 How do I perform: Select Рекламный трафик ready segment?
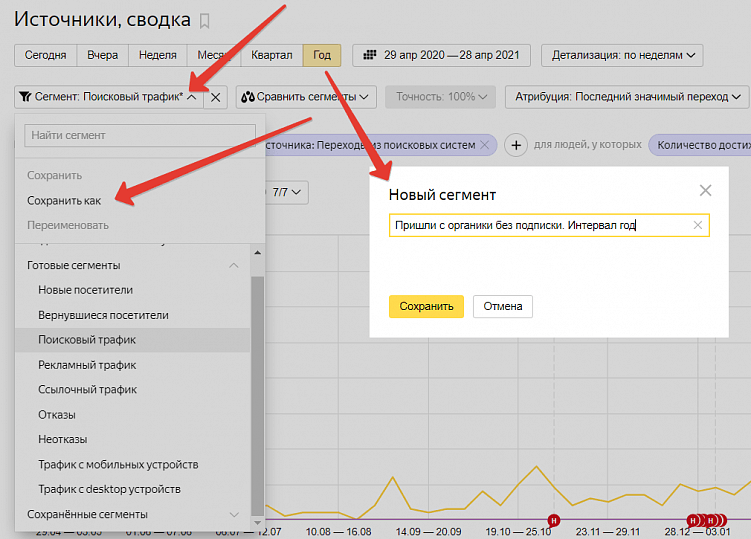[x=87, y=365]
